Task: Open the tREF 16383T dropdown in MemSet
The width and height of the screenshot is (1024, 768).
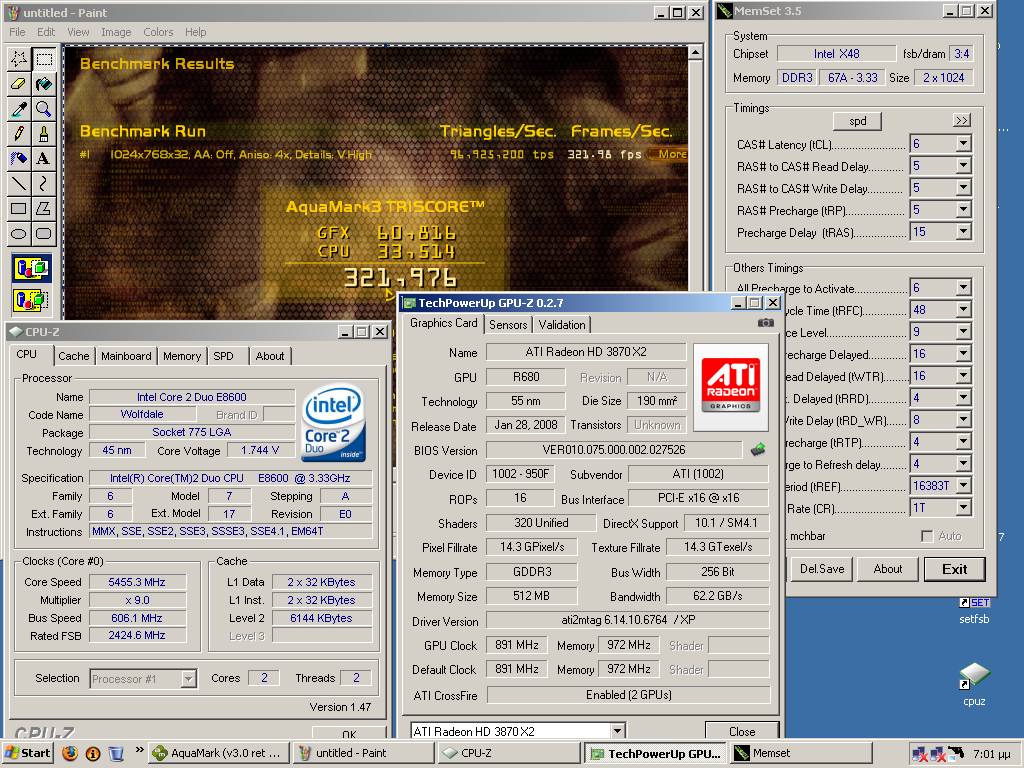Action: click(x=963, y=485)
